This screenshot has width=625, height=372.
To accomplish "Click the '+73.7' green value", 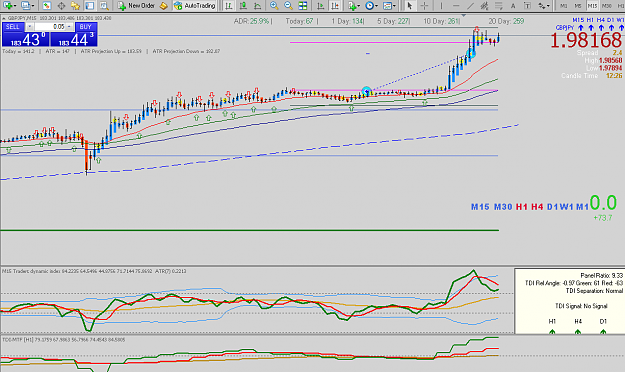I will [x=603, y=218].
